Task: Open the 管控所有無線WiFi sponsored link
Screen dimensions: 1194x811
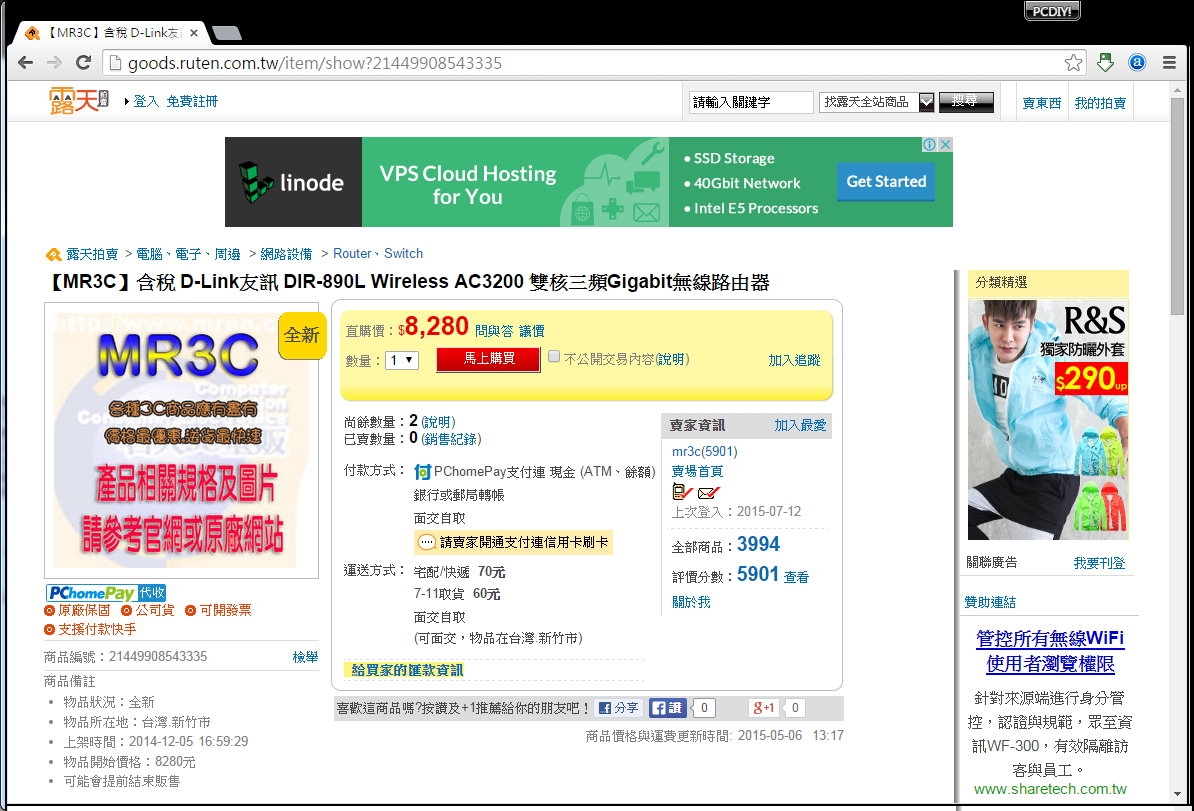Action: (1050, 651)
